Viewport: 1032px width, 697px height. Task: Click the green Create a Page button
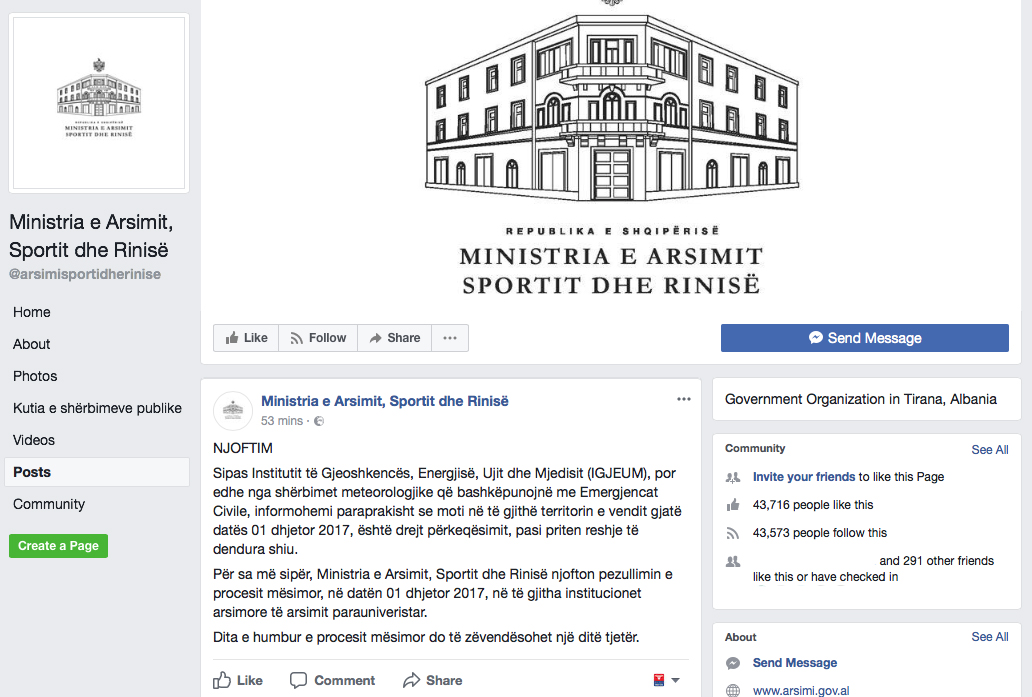coord(59,546)
